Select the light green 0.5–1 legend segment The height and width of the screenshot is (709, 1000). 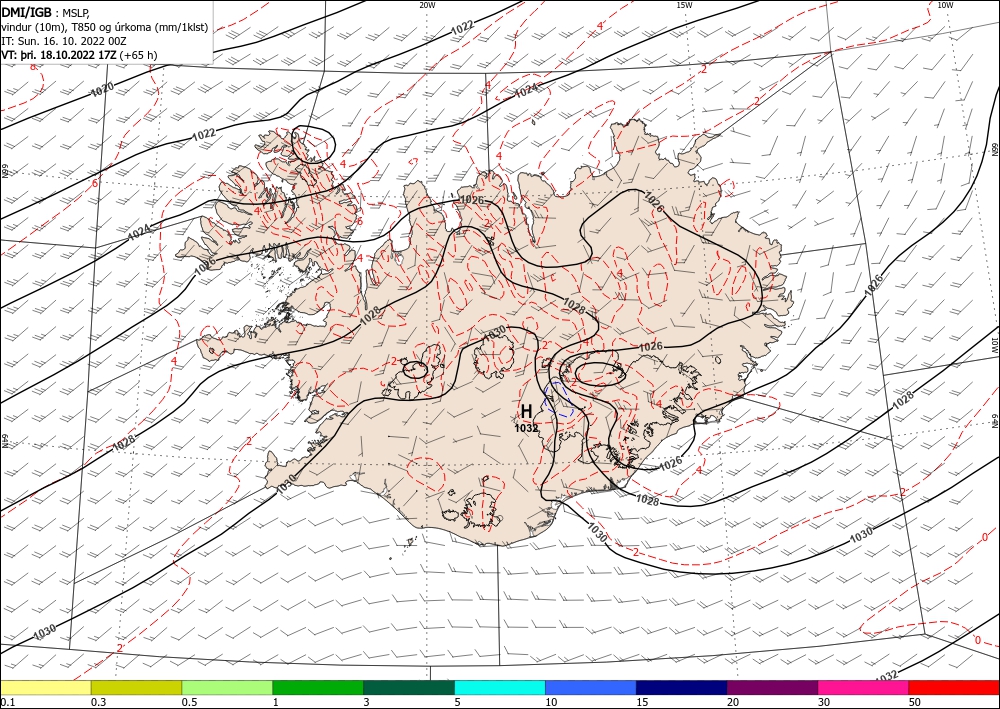[x=227, y=687]
